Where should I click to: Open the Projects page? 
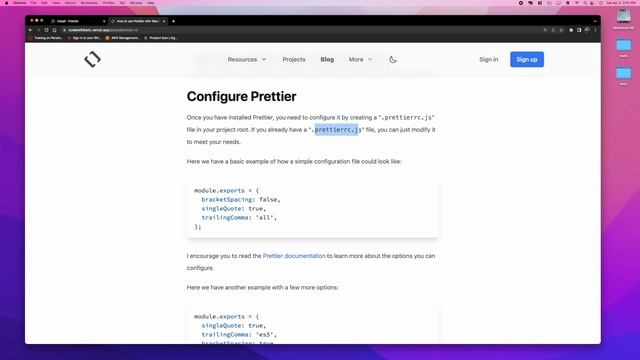point(294,60)
